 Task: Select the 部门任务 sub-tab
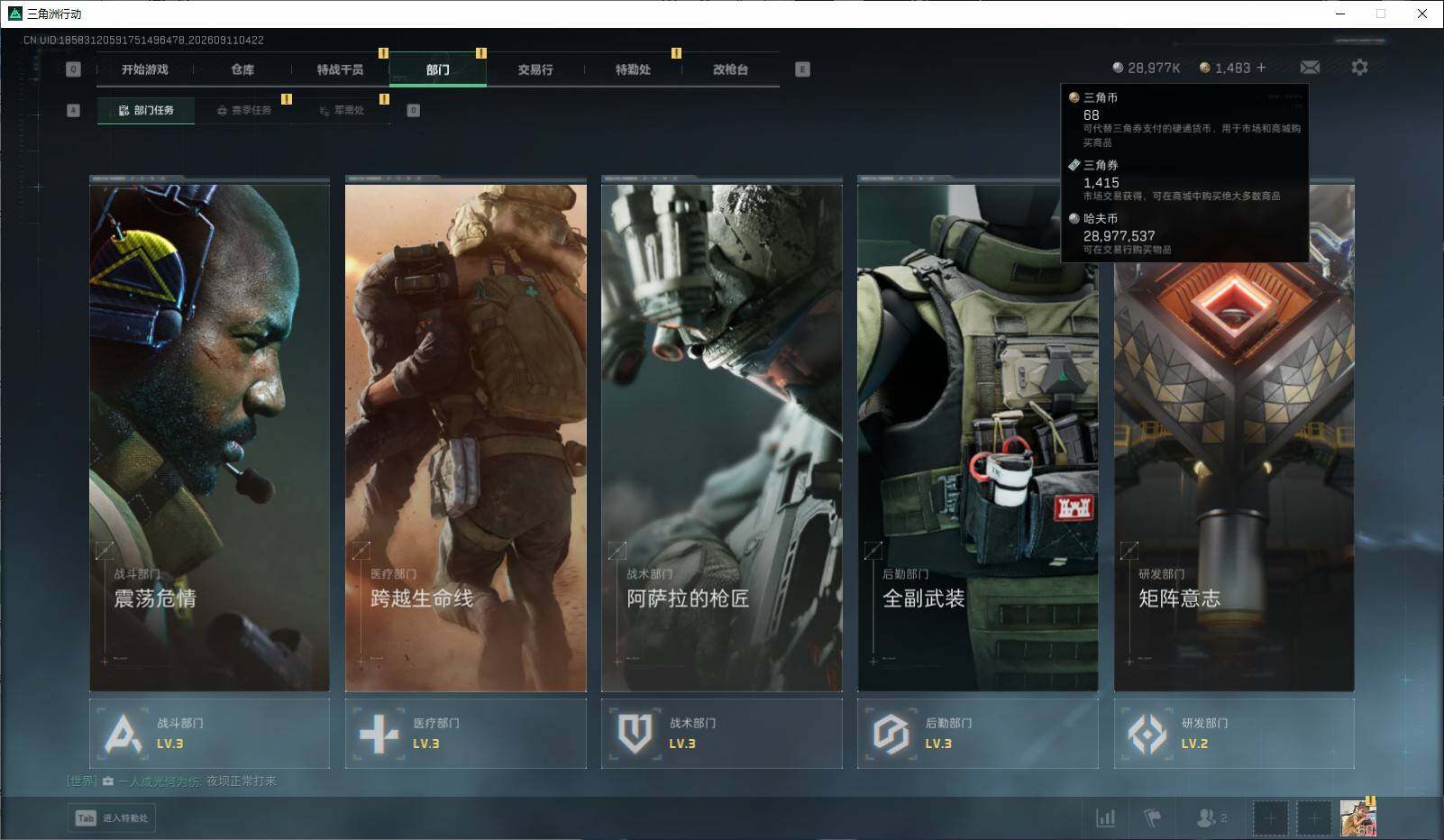click(x=146, y=110)
